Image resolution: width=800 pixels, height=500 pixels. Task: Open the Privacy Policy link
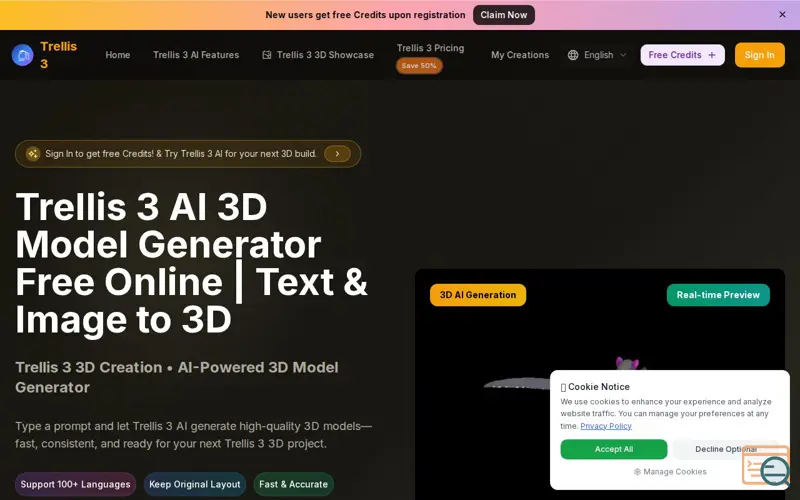pyautogui.click(x=606, y=426)
